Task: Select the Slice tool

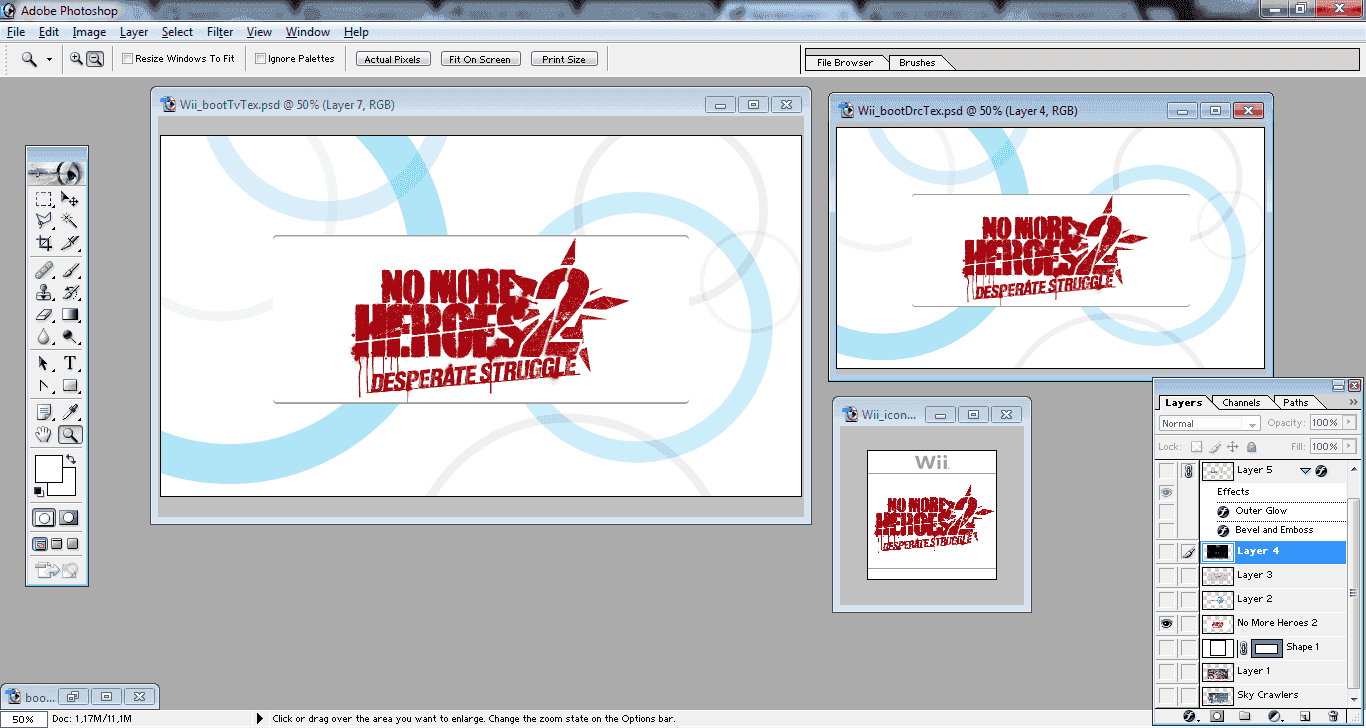Action: tap(70, 242)
